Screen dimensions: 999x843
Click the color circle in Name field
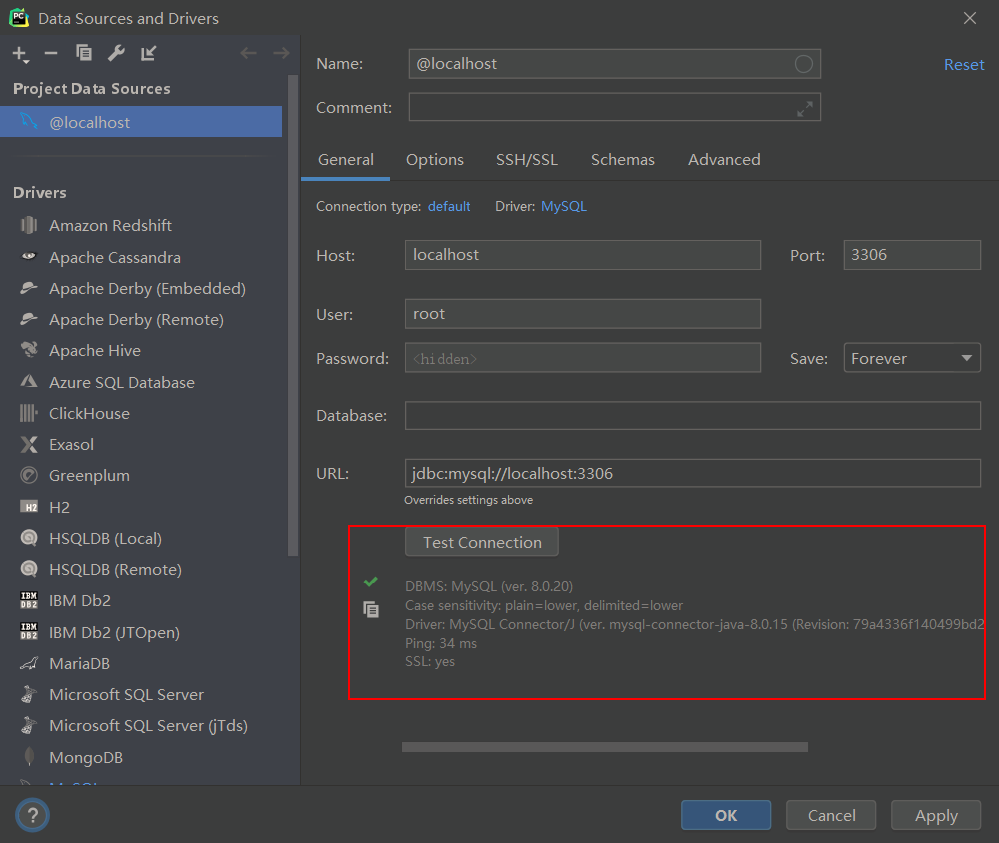804,64
